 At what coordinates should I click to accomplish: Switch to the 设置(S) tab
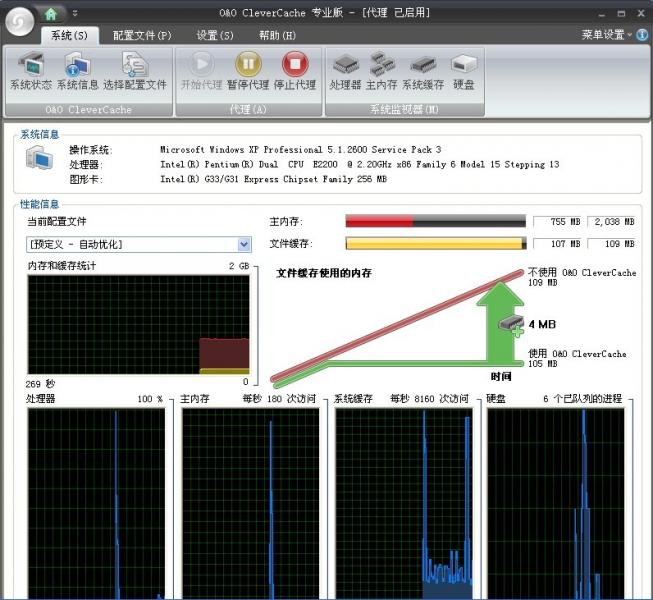coord(215,36)
